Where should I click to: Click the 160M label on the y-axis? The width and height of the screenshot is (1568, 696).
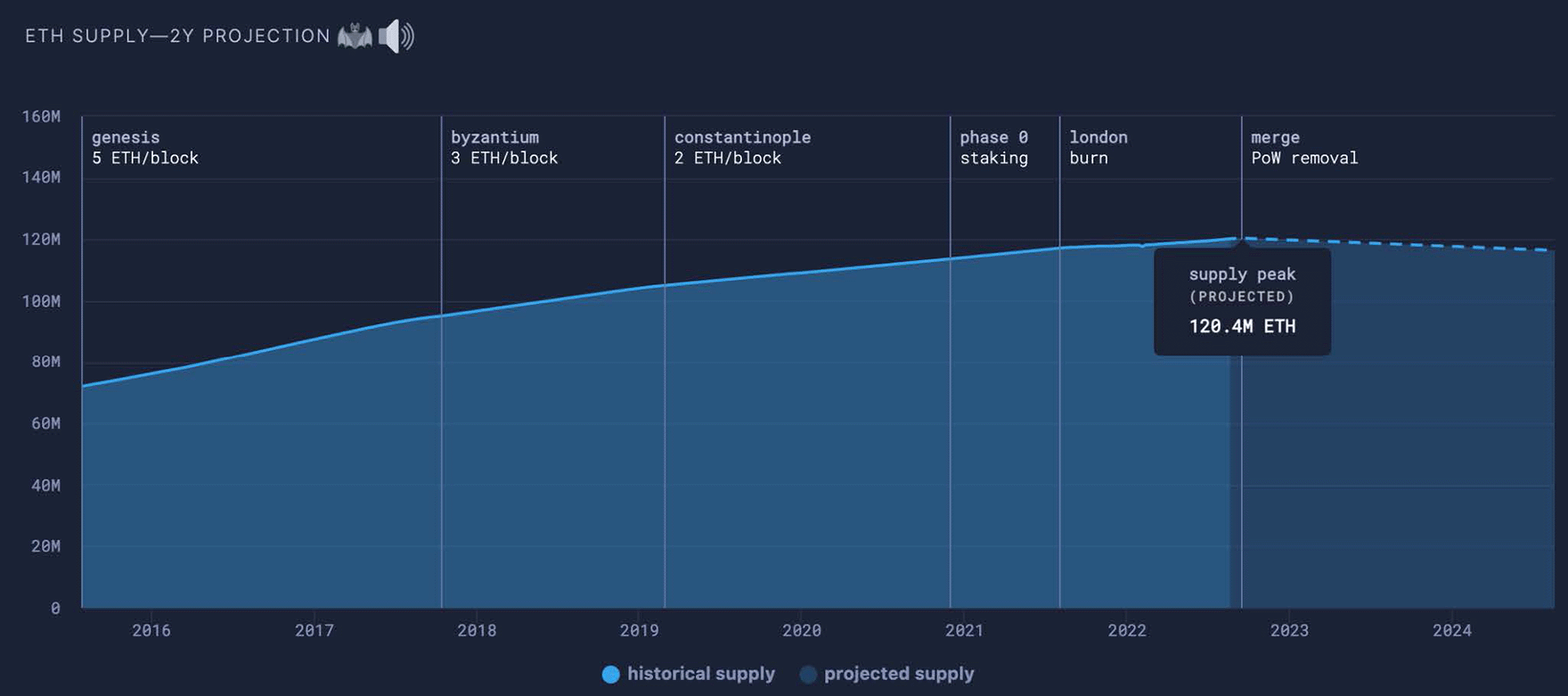point(42,117)
